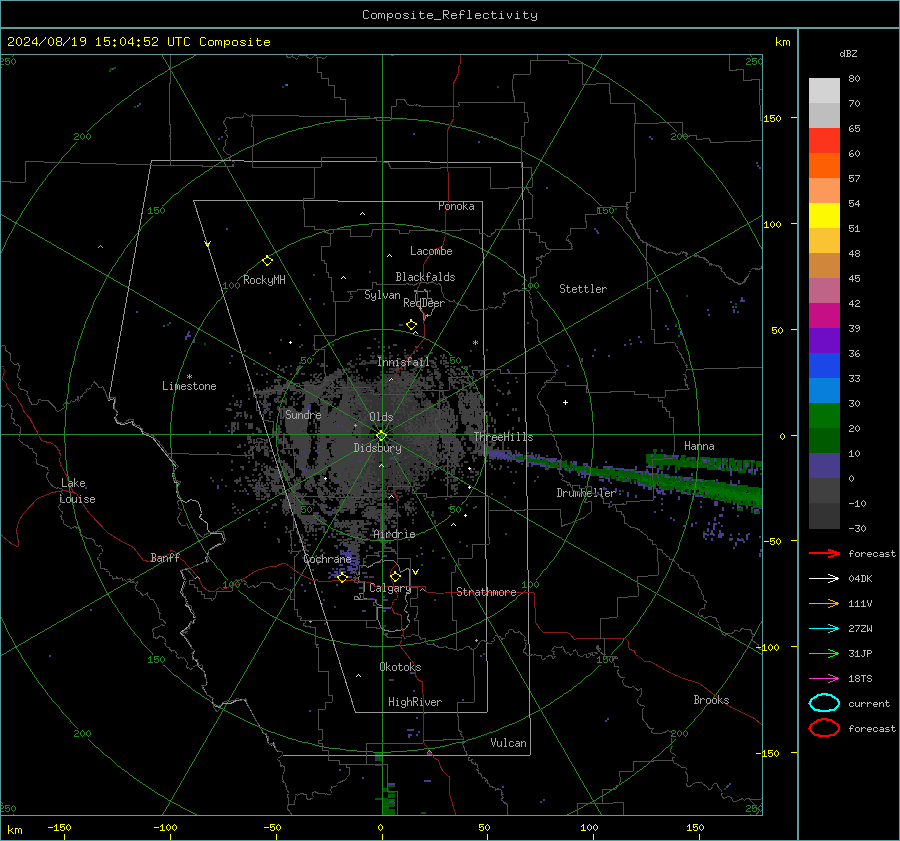Screen dimensions: 900x841
Task: Click the Innisfail city label
Action: coord(403,362)
